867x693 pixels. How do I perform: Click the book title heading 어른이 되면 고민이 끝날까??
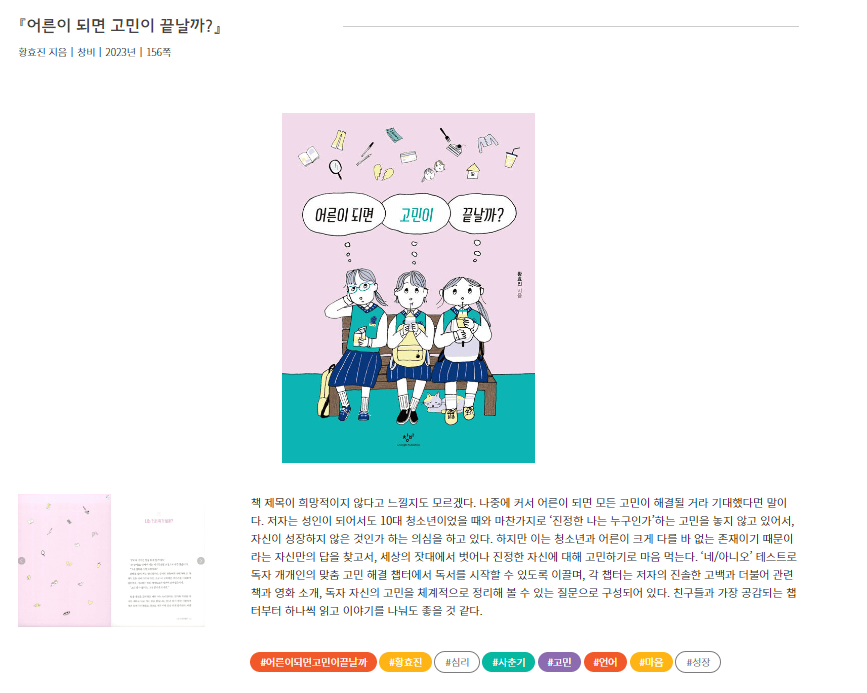tap(120, 26)
